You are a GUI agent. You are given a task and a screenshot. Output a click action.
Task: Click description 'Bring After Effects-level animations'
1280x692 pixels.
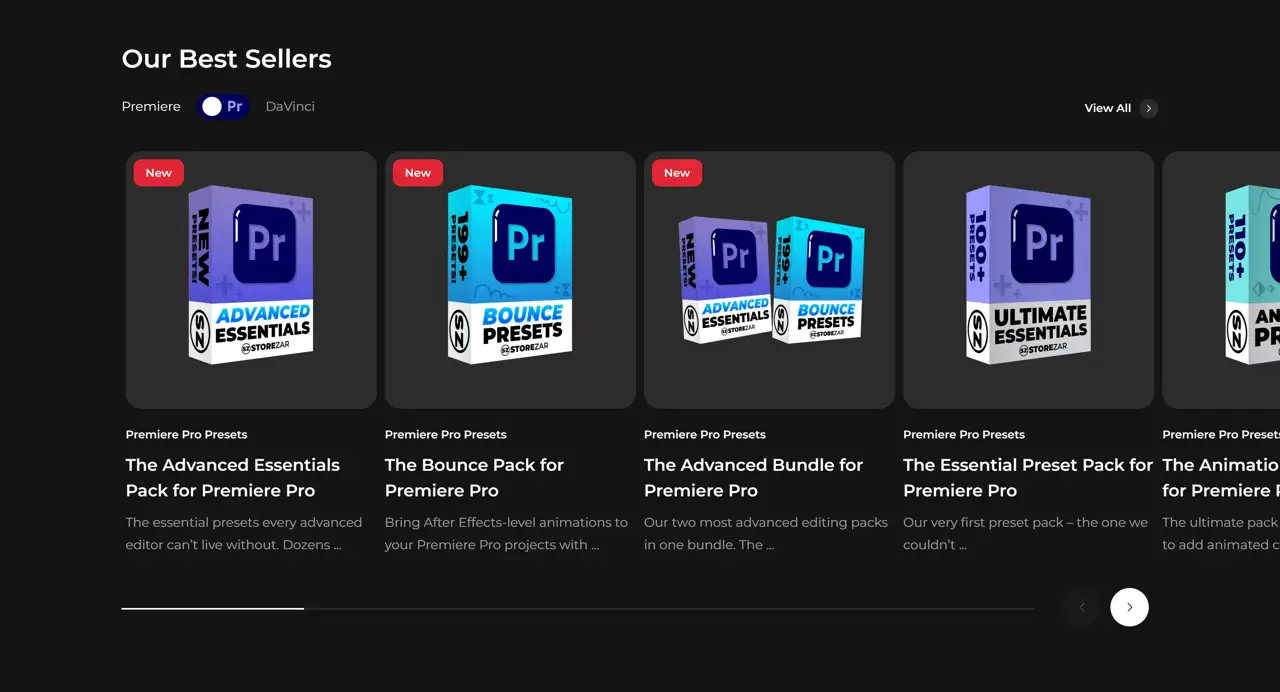506,534
